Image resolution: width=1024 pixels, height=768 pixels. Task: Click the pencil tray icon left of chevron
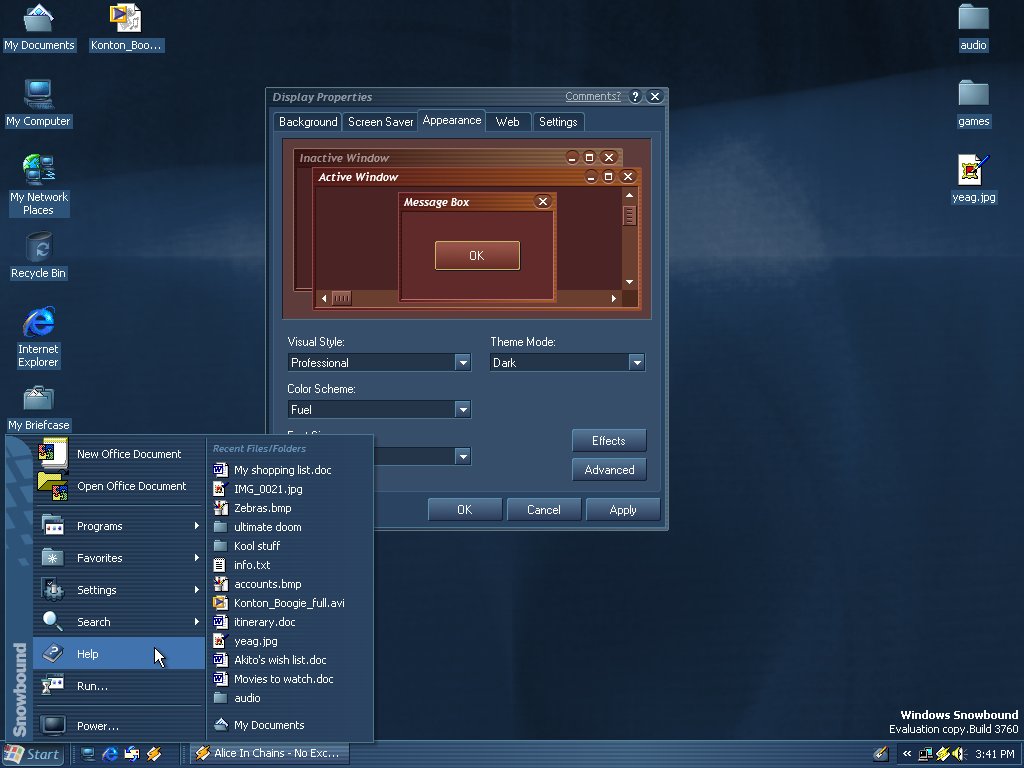(x=881, y=754)
